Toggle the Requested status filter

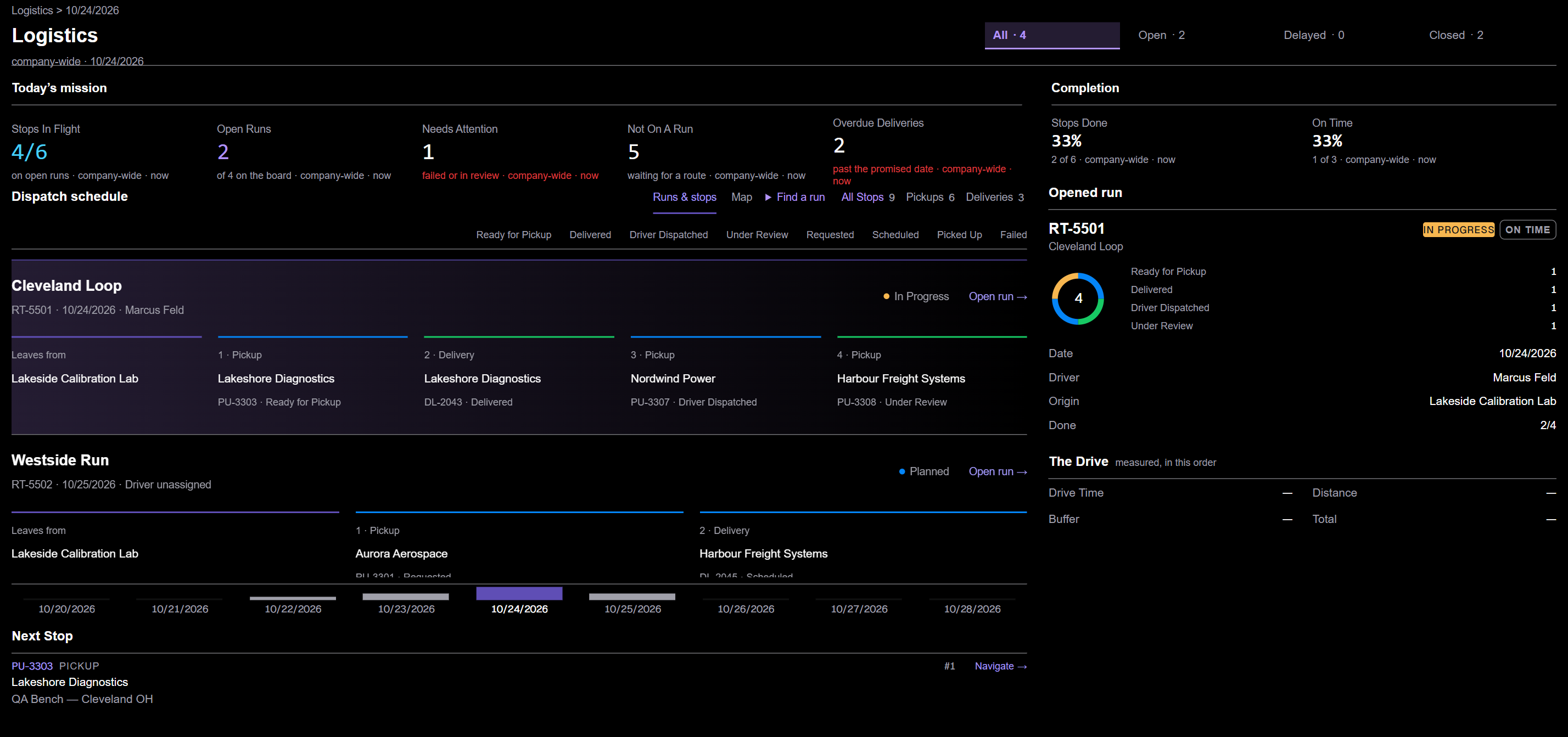point(830,235)
